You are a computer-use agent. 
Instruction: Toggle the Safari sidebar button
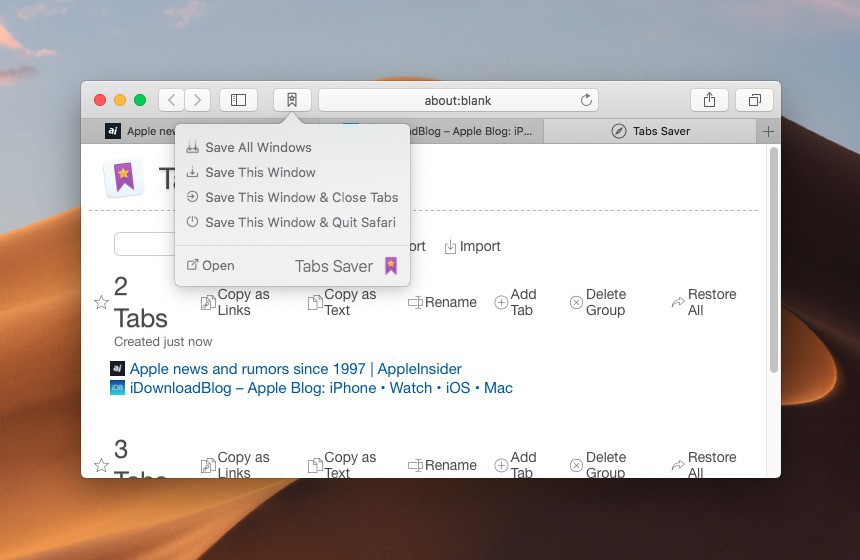coord(238,100)
